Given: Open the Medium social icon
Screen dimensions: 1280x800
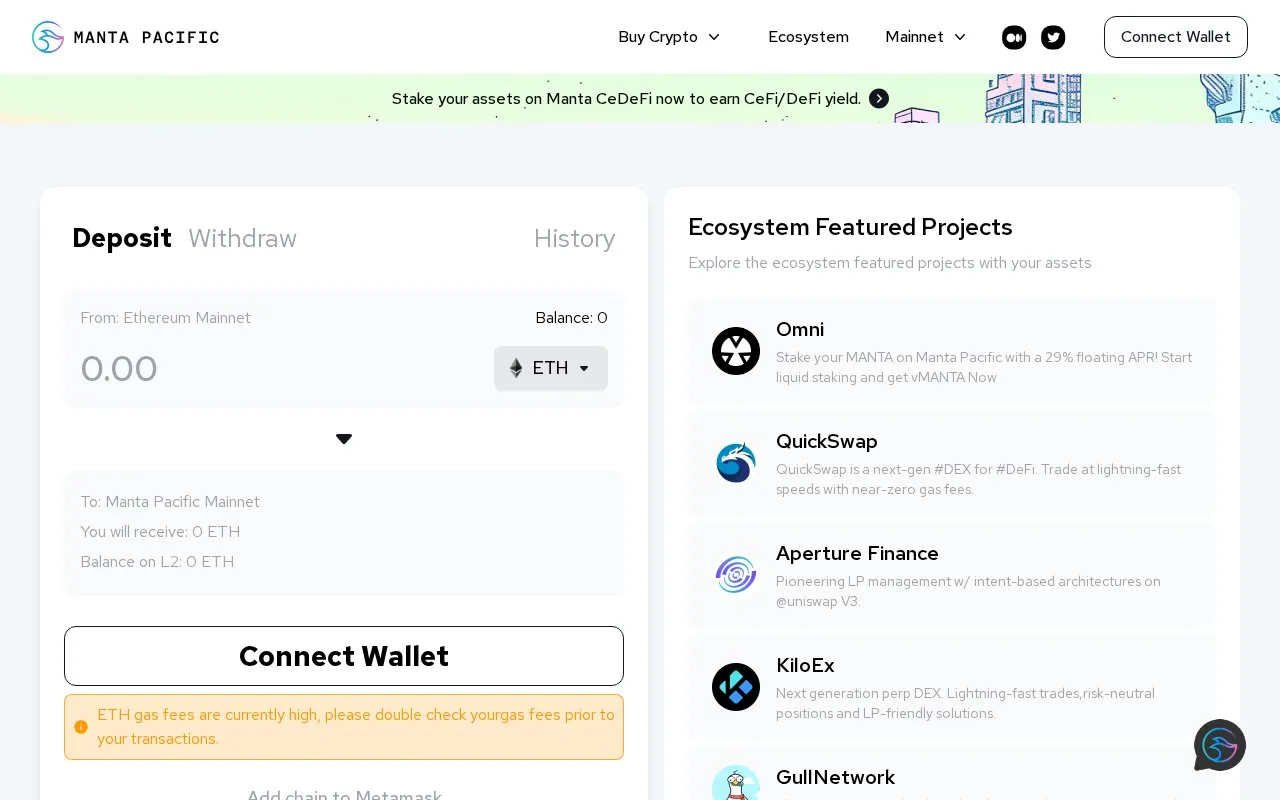Looking at the screenshot, I should click(x=1014, y=37).
